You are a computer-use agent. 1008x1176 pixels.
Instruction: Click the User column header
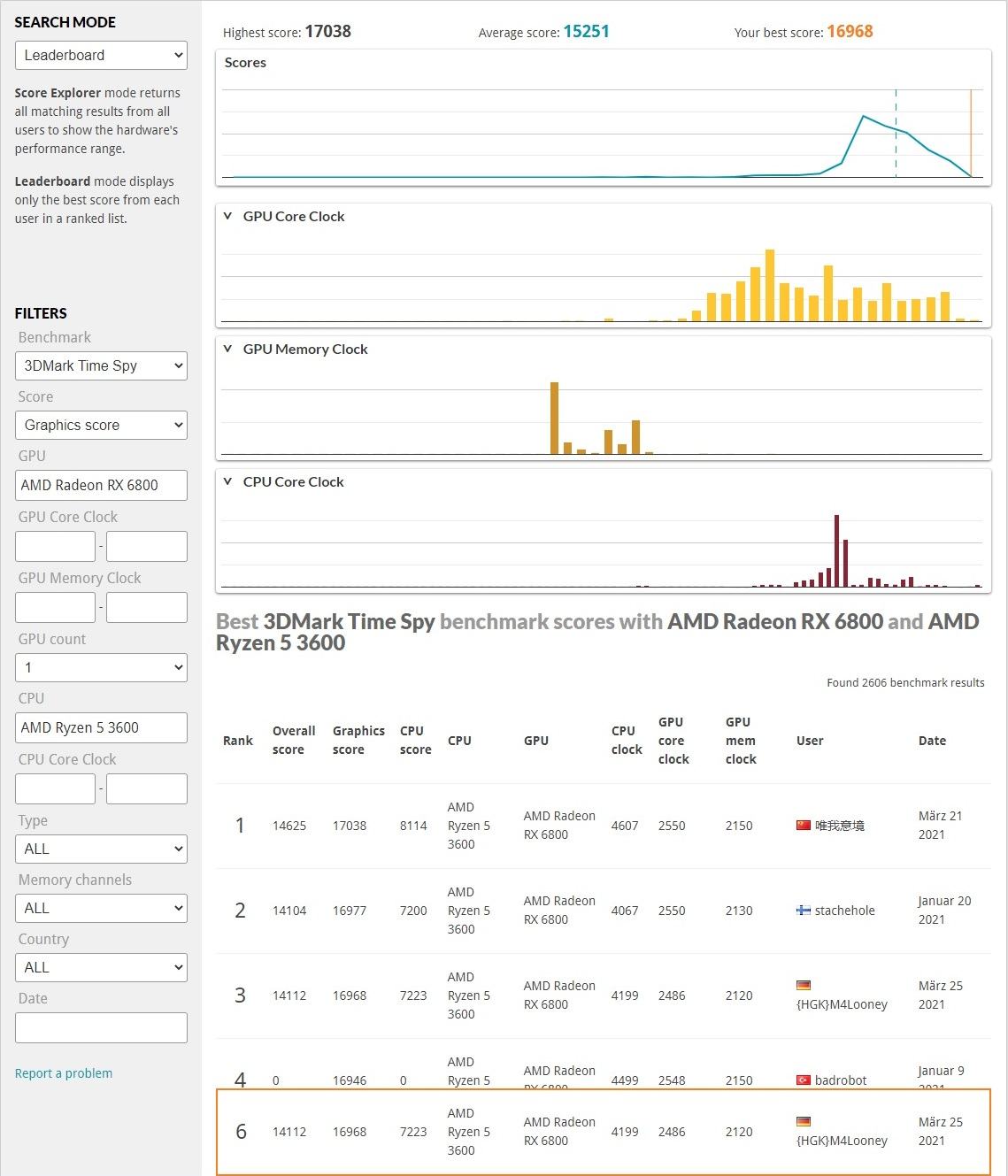tap(810, 741)
